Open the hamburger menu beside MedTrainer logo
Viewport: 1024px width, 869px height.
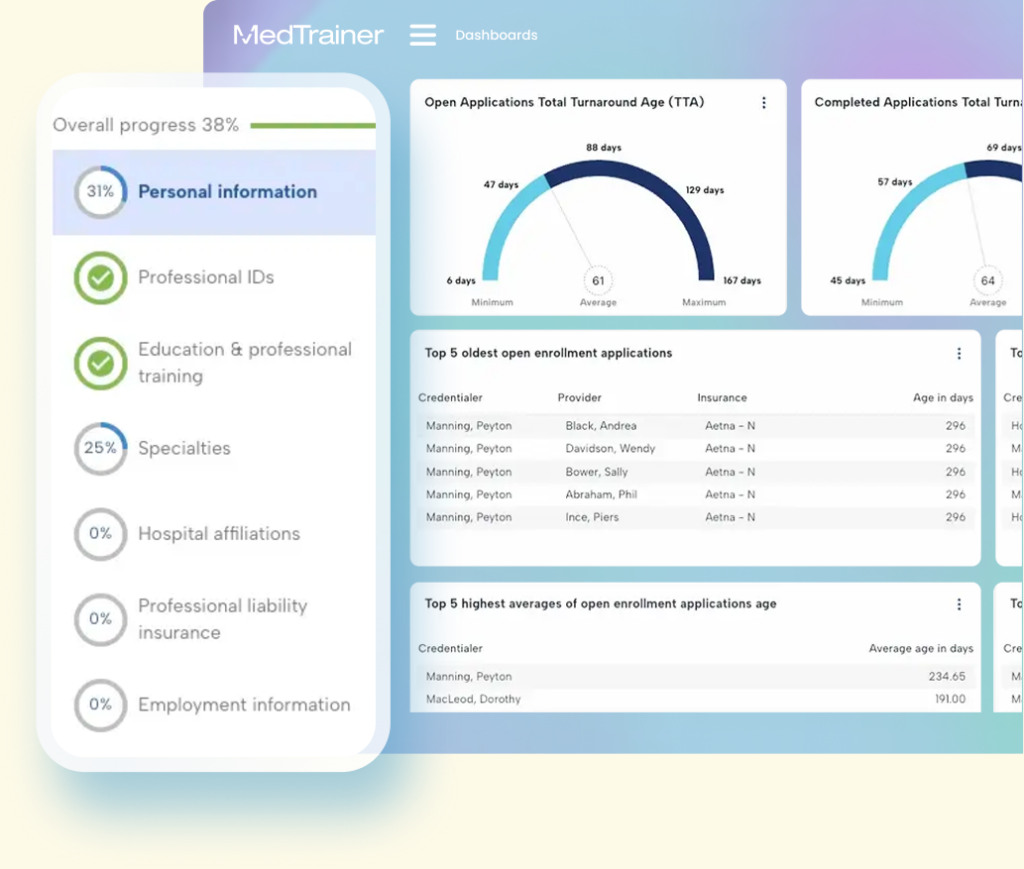click(x=423, y=35)
